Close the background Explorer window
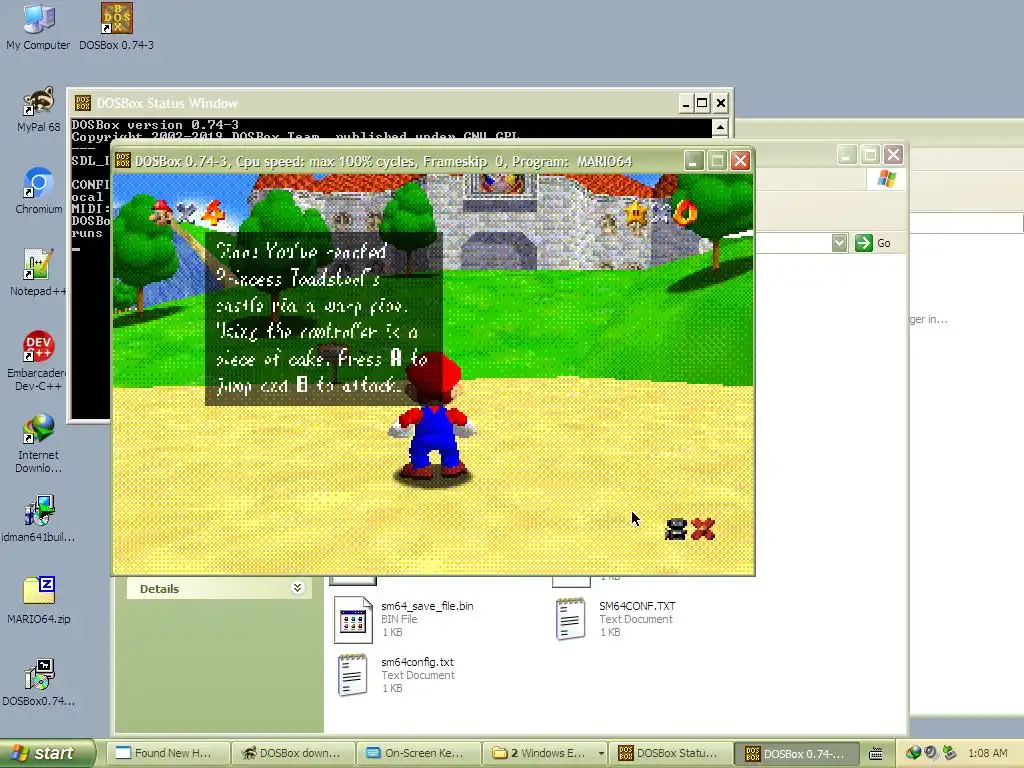 (x=893, y=155)
